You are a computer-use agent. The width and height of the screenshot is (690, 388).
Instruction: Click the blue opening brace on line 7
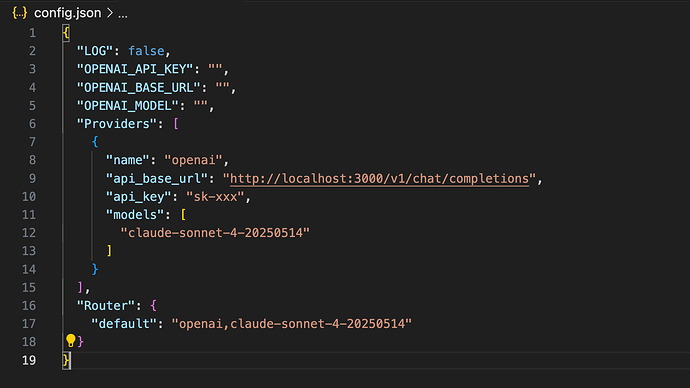(x=95, y=142)
